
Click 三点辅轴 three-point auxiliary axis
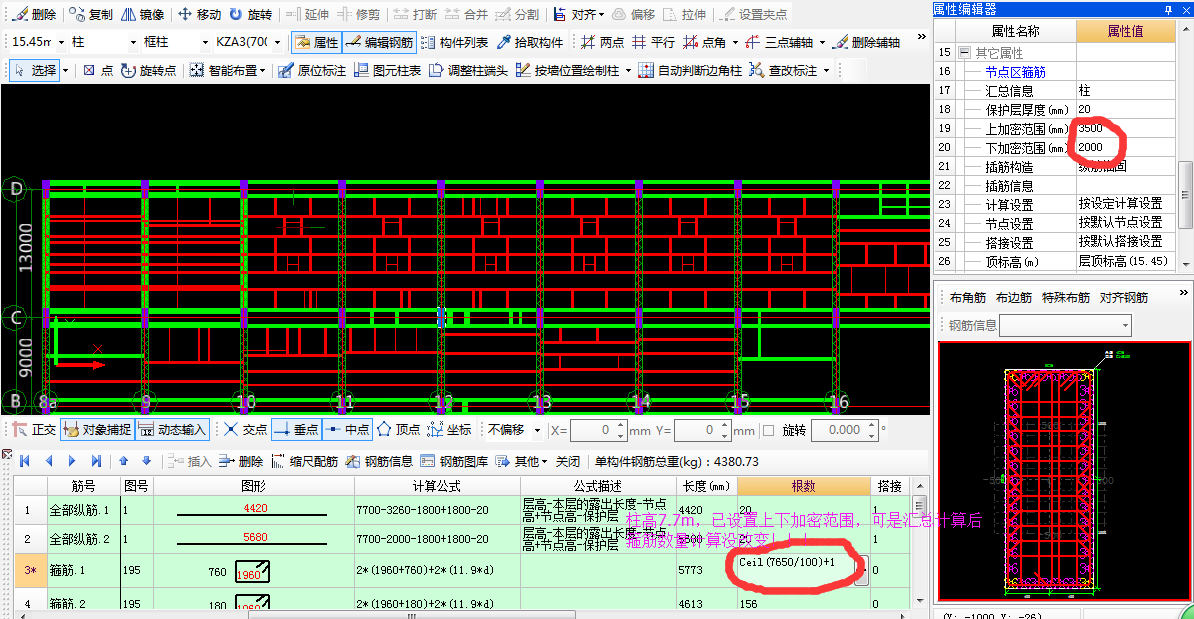point(779,43)
